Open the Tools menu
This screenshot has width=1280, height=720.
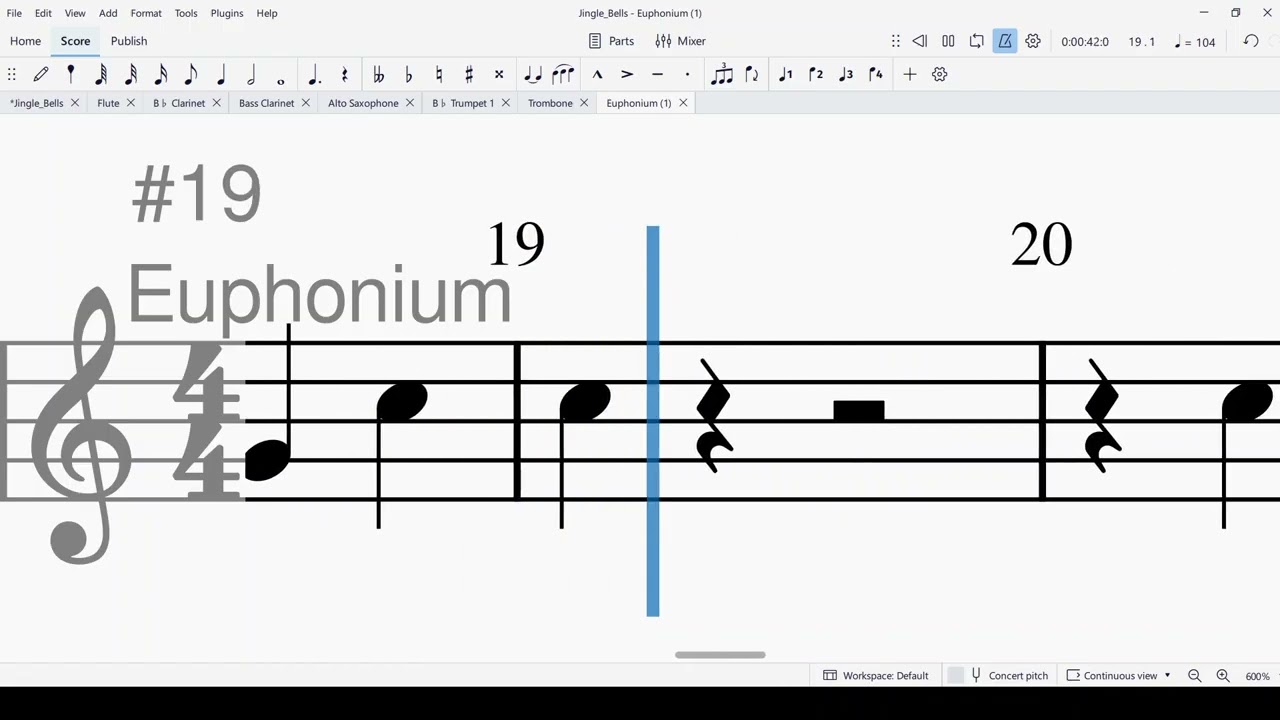(x=186, y=13)
